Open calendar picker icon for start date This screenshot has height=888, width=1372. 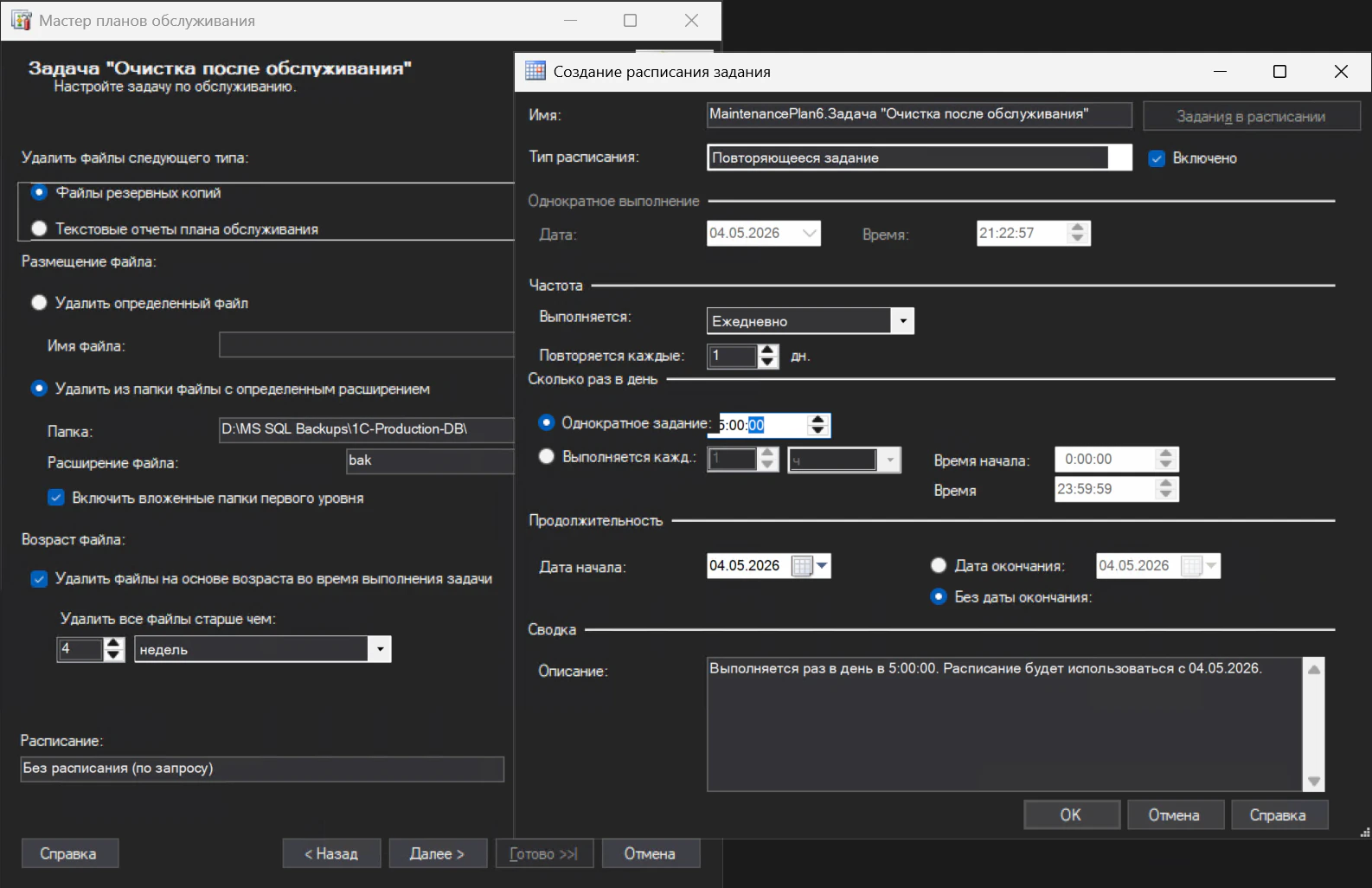(x=802, y=566)
